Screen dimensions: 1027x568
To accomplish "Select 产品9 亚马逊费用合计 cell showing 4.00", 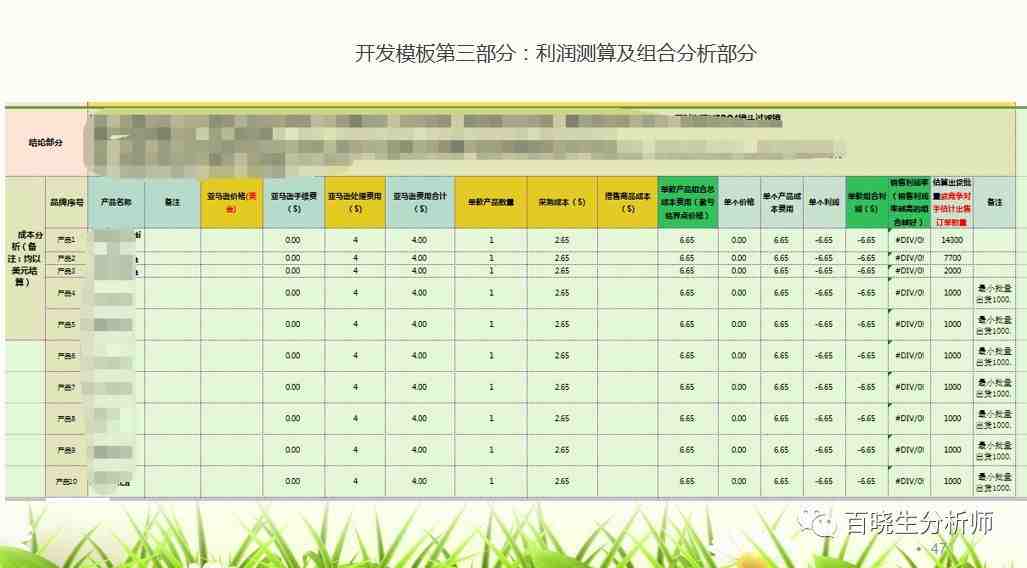I will tap(420, 450).
